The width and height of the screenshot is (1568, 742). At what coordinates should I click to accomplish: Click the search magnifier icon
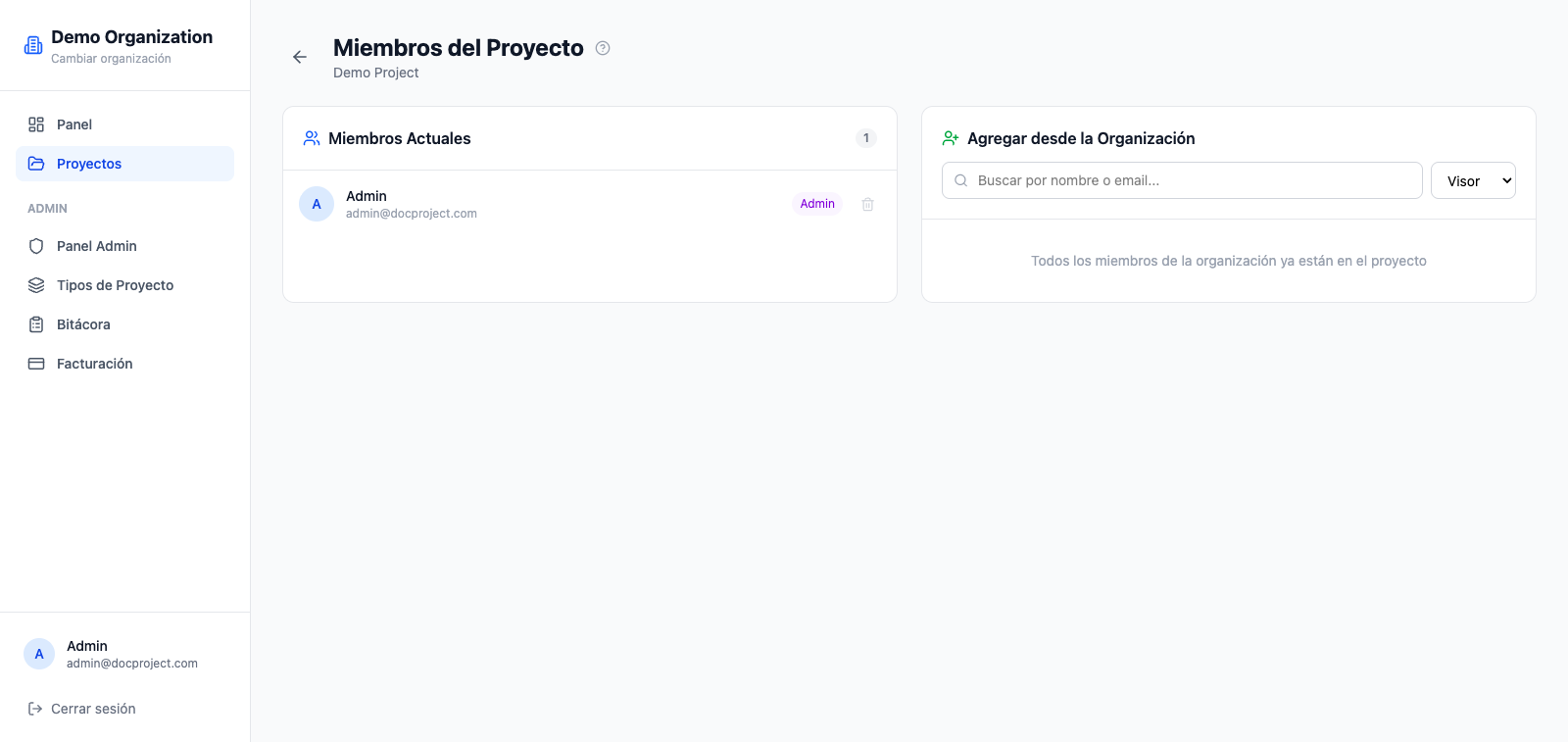pyautogui.click(x=961, y=180)
